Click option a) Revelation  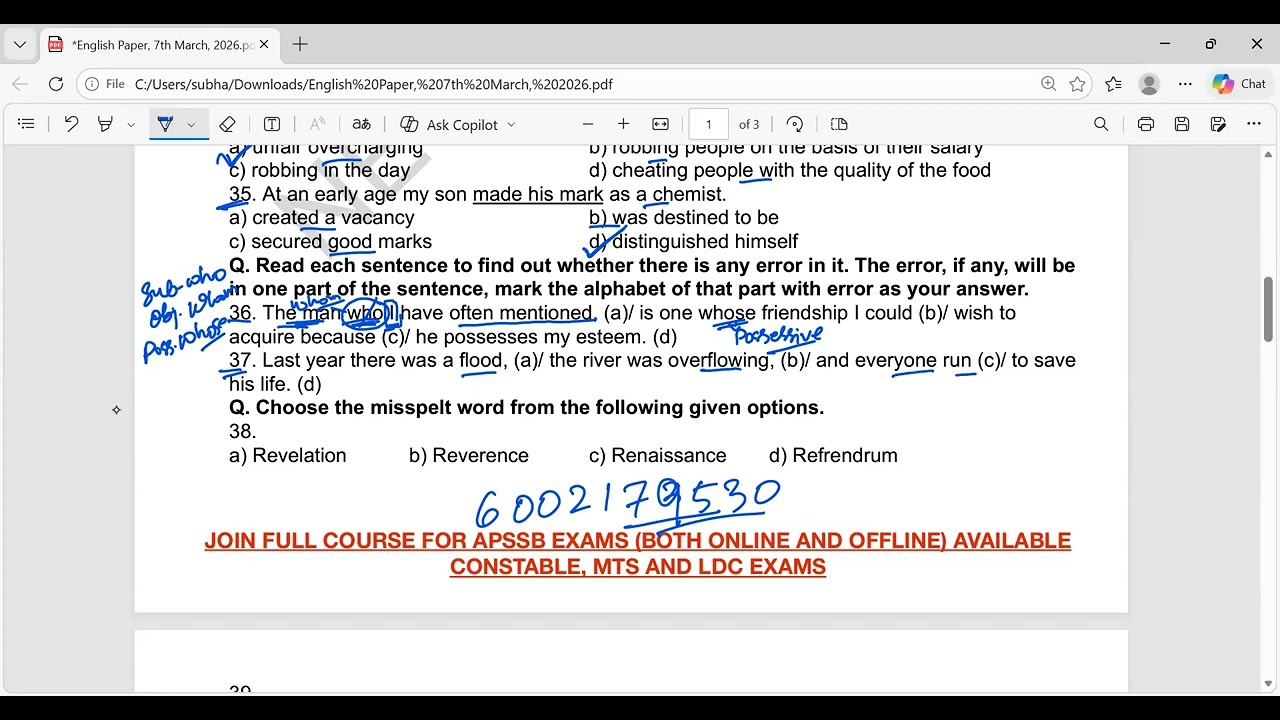coord(288,456)
